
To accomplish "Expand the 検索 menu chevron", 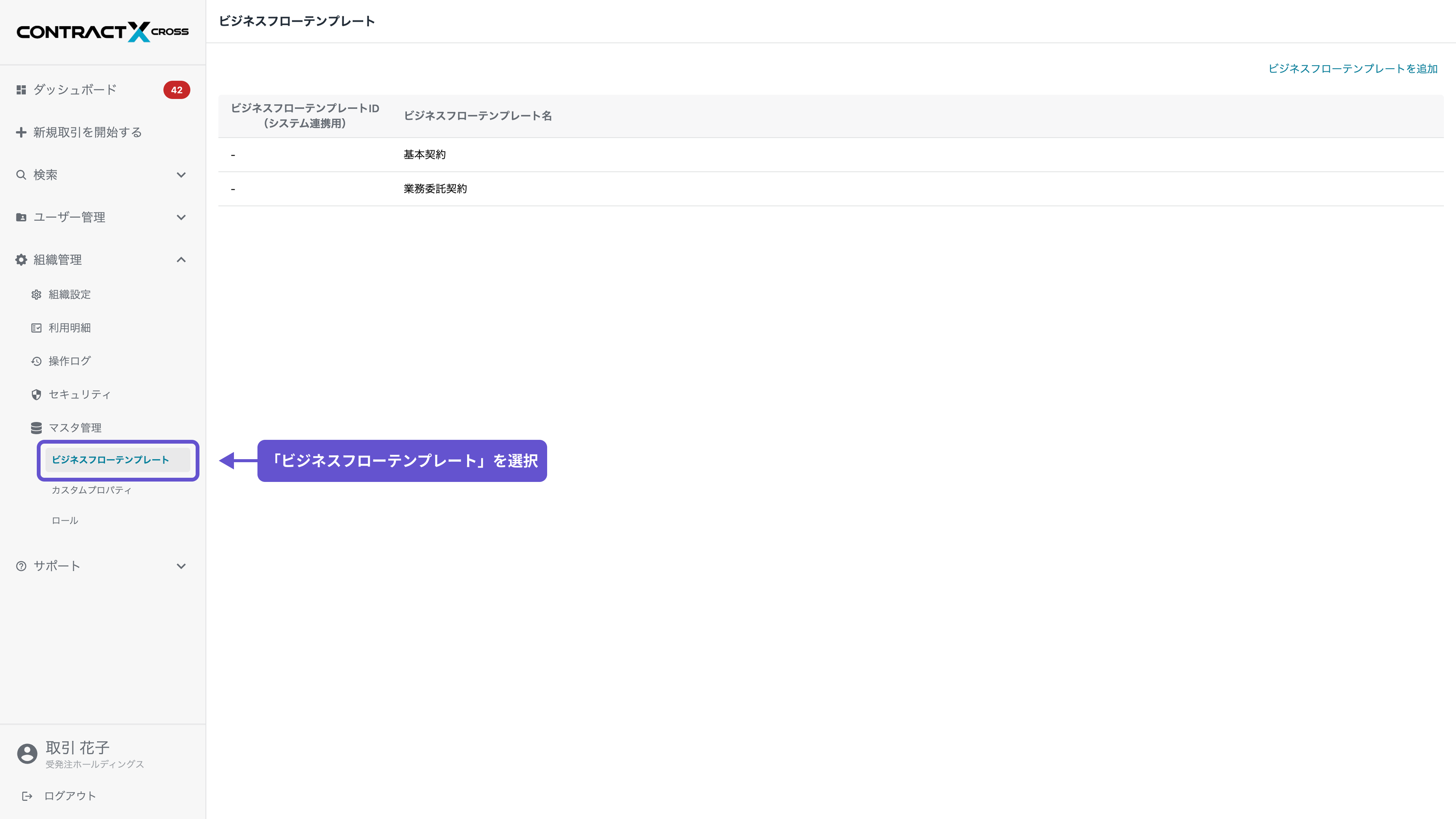I will pyautogui.click(x=181, y=175).
